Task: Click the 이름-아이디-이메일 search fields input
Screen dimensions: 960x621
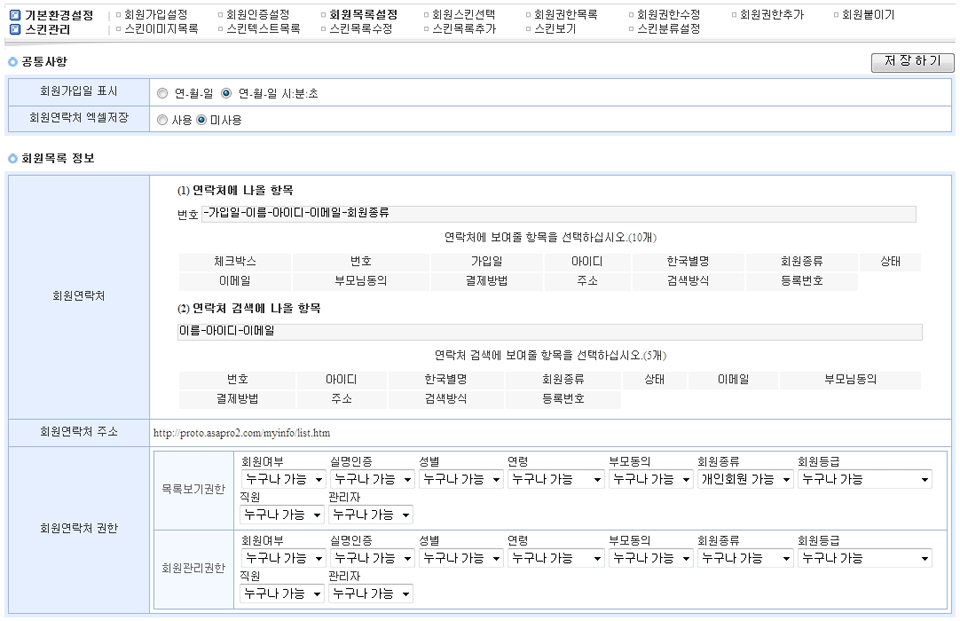Action: pos(548,331)
